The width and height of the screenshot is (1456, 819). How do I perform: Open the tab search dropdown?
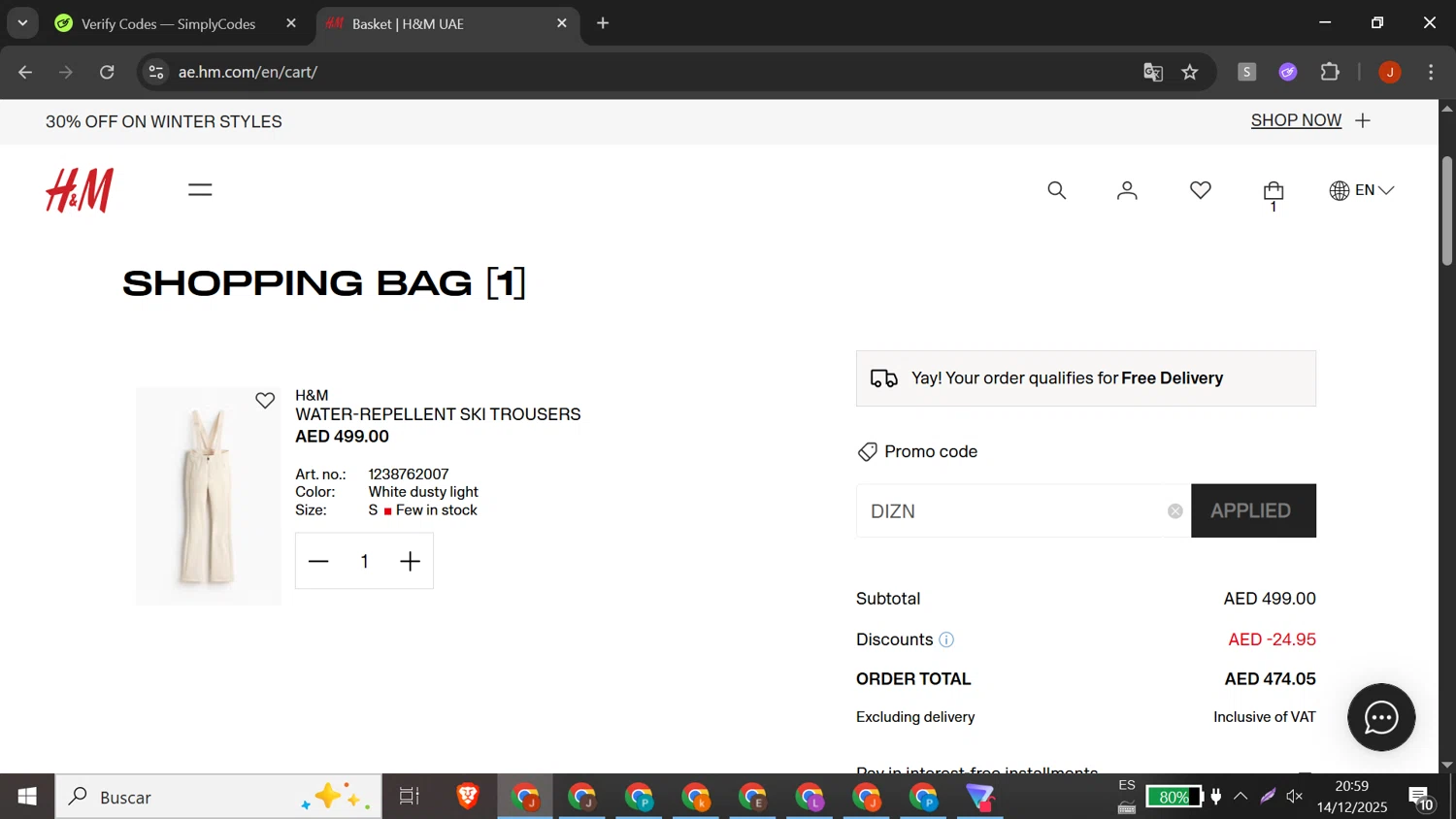(x=22, y=23)
